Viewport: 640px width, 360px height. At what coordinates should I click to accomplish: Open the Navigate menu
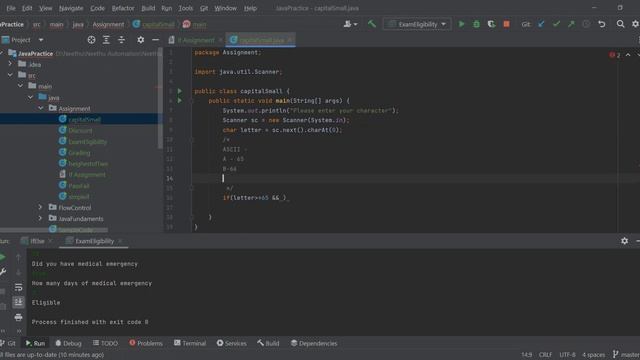click(71, 8)
